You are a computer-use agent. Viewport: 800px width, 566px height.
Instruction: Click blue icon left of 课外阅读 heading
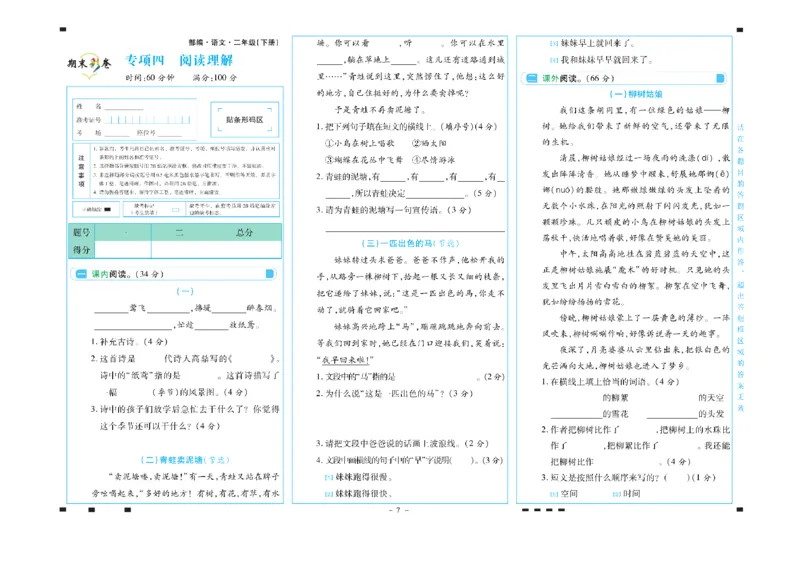pyautogui.click(x=532, y=78)
